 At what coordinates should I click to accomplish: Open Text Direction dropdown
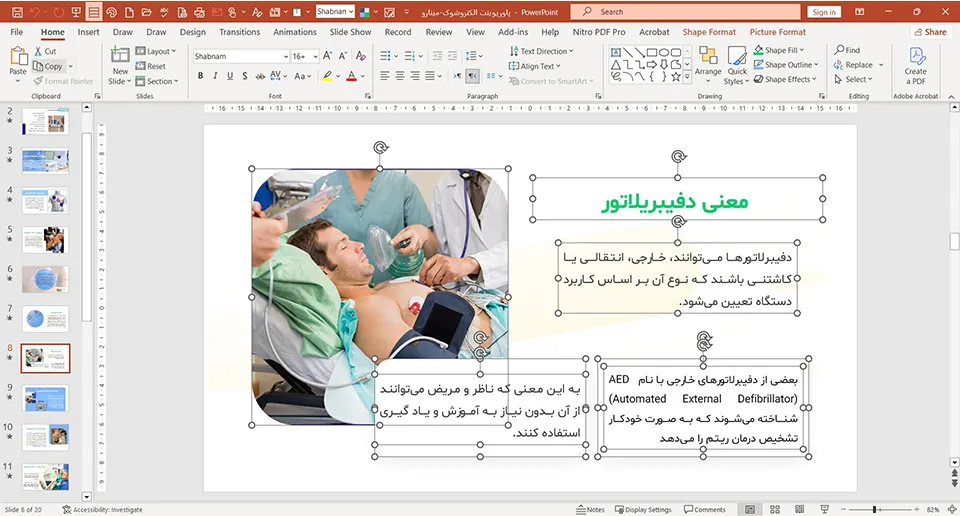[541, 51]
